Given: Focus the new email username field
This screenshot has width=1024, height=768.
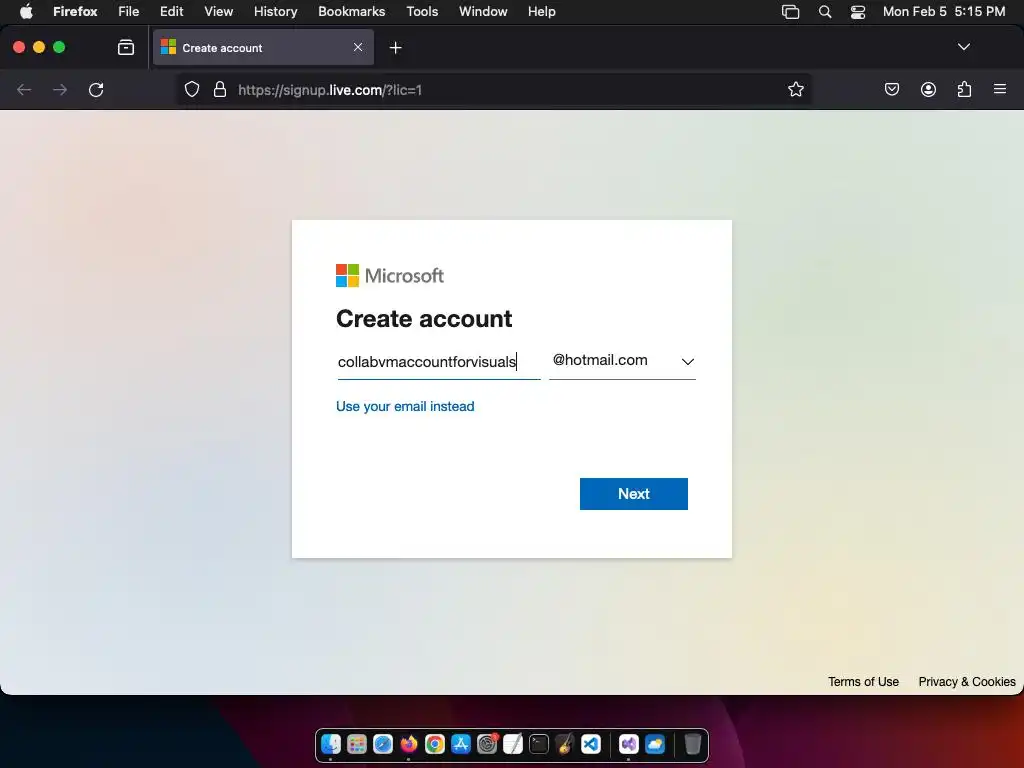Looking at the screenshot, I should tap(439, 362).
